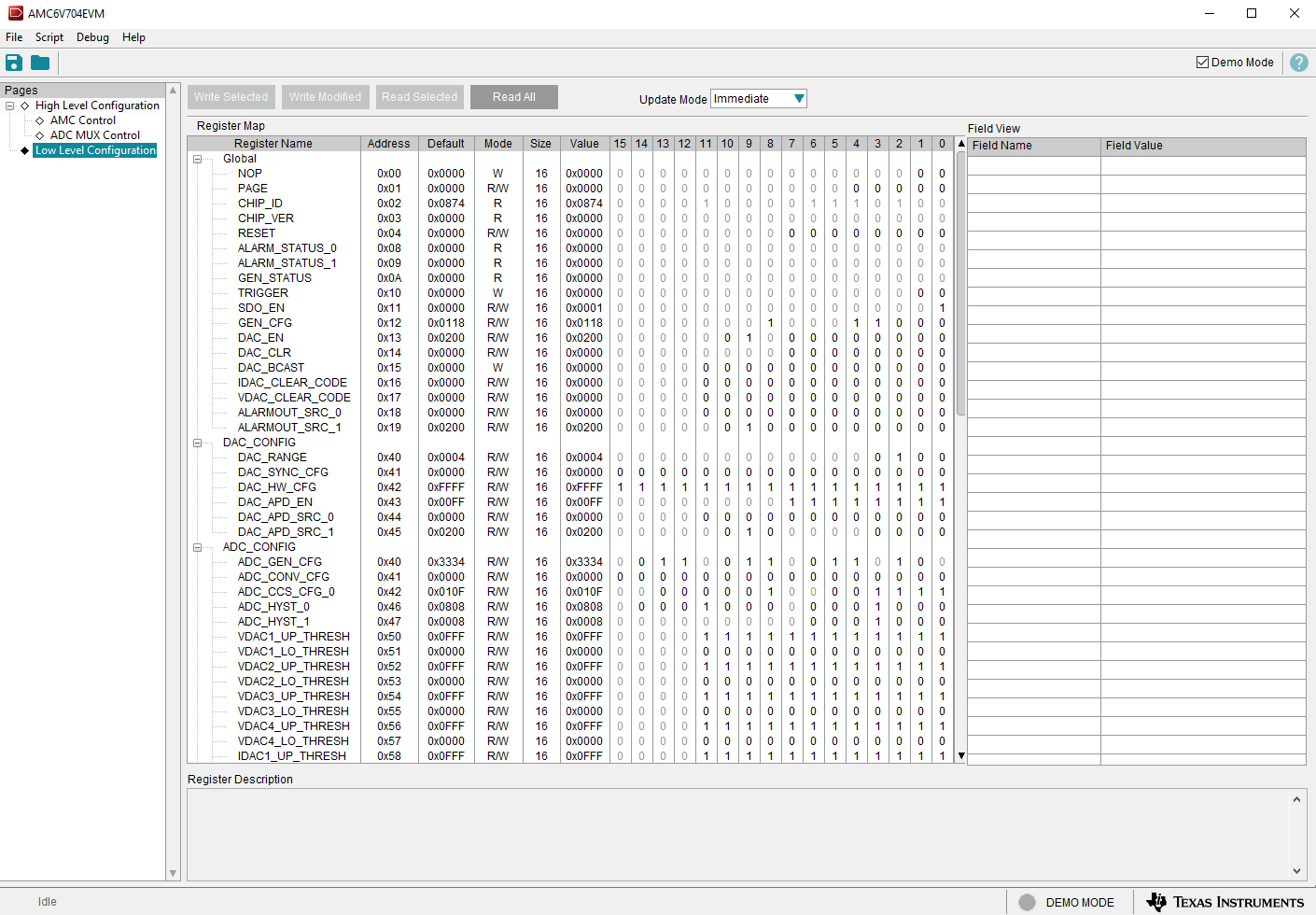The image size is (1316, 915).
Task: Select the NOP register row
Action: 570,174
